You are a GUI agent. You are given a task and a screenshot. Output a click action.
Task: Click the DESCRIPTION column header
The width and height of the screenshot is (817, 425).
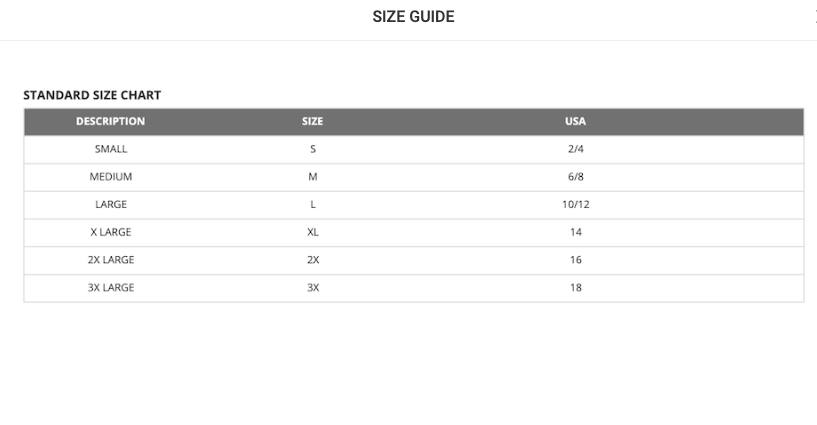111,122
